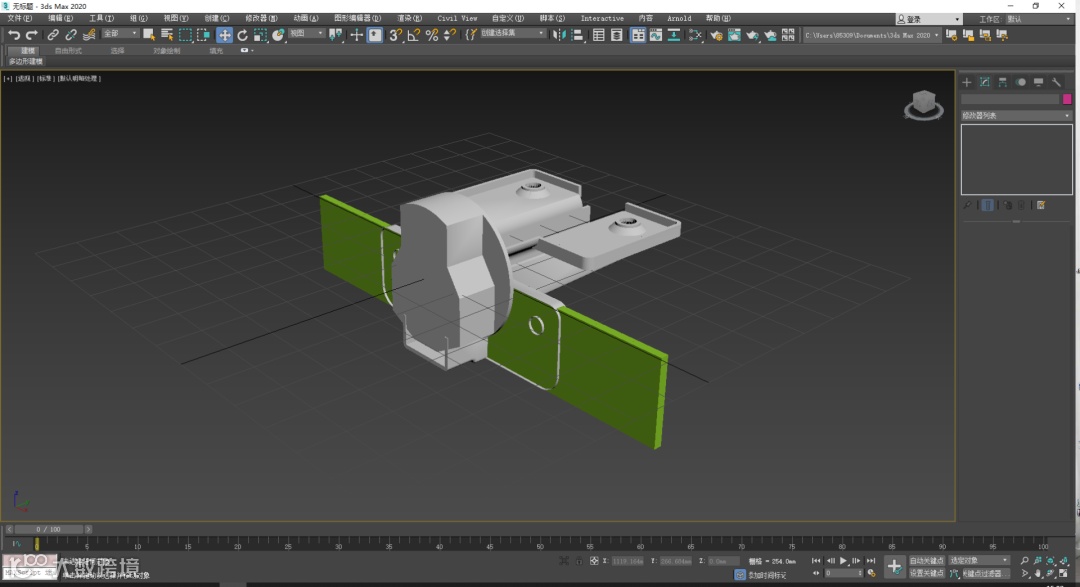Select the Move transform tool
This screenshot has width=1080, height=587.
(225, 35)
